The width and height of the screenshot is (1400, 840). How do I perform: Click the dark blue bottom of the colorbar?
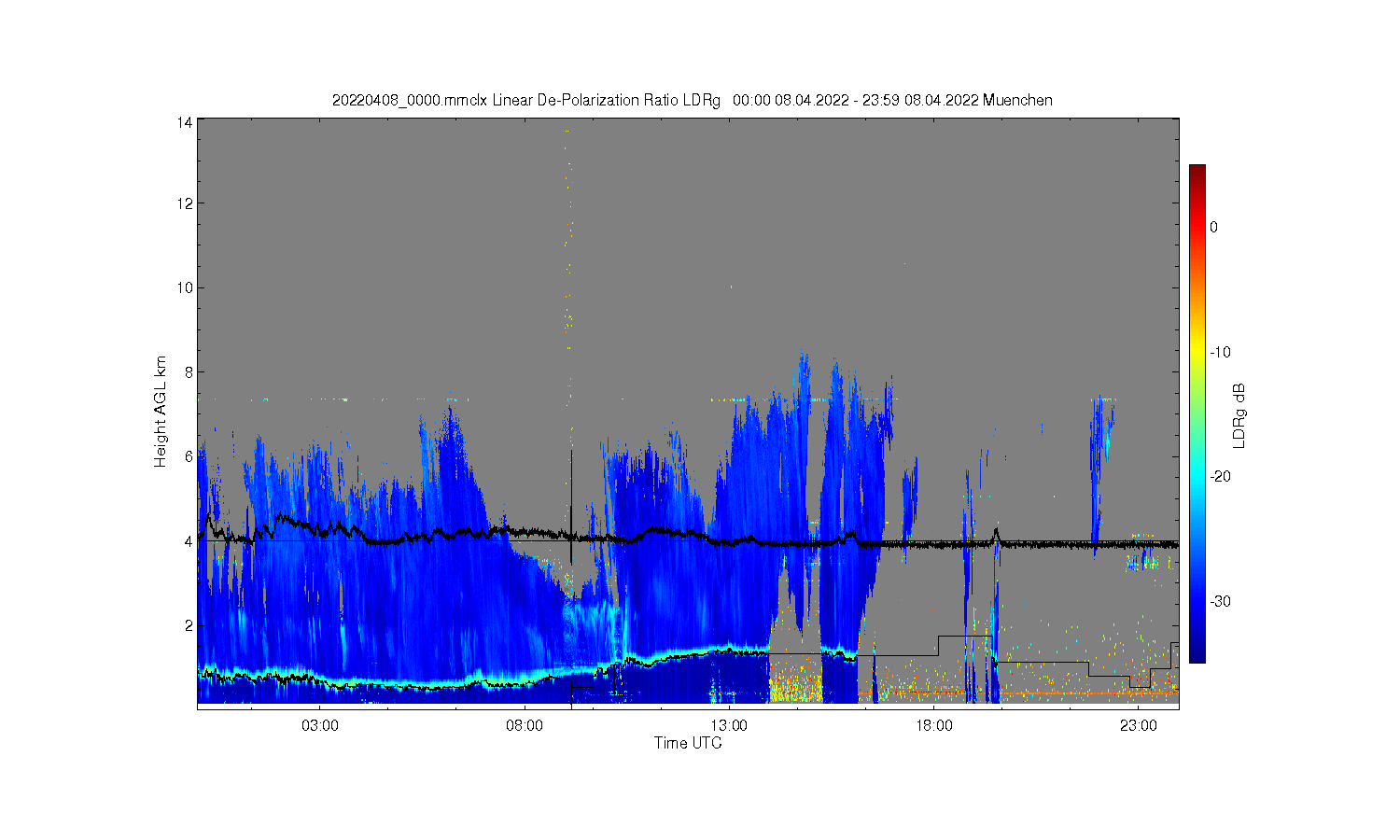click(1197, 656)
